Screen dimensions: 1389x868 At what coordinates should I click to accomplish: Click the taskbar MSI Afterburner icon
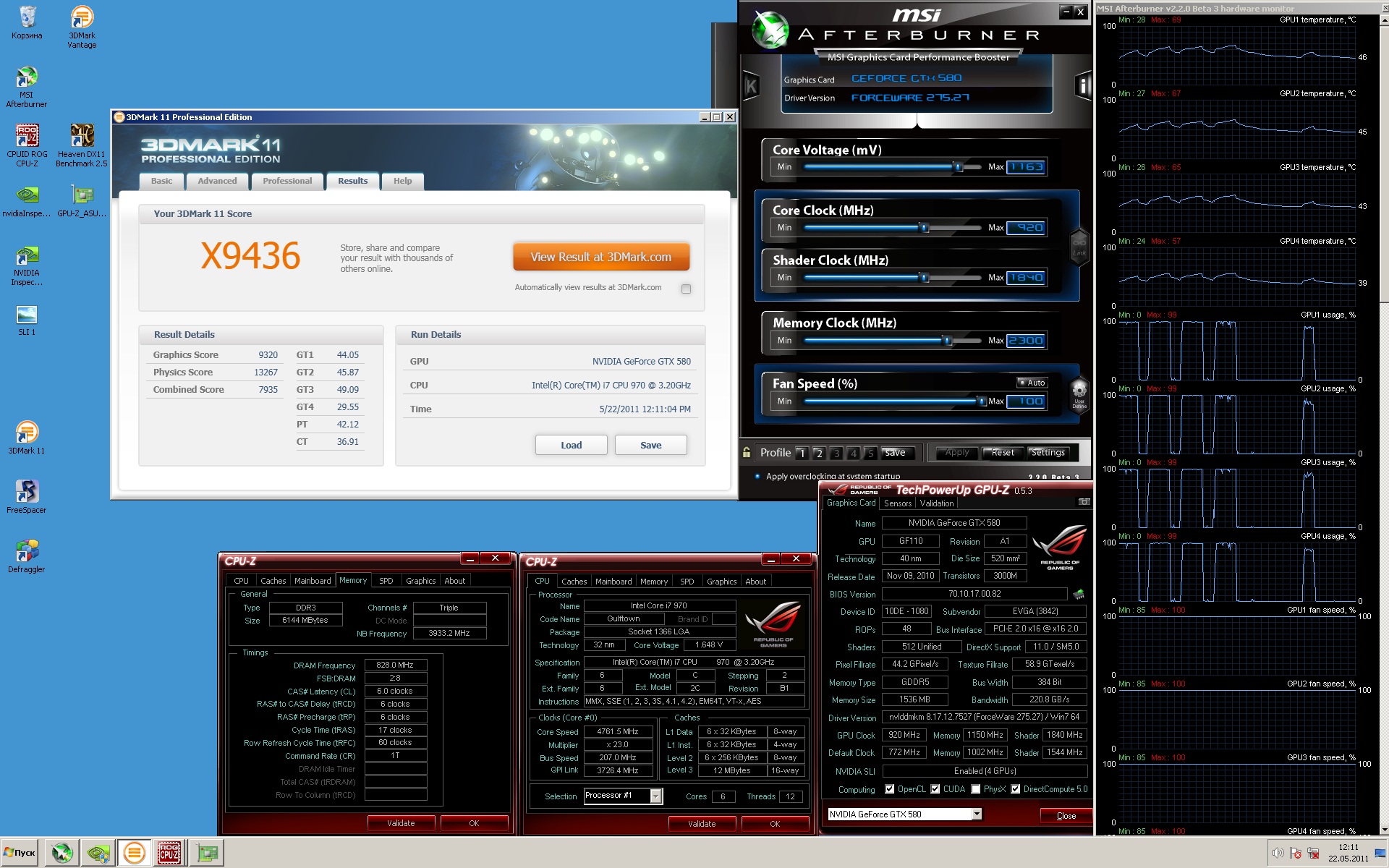click(62, 854)
